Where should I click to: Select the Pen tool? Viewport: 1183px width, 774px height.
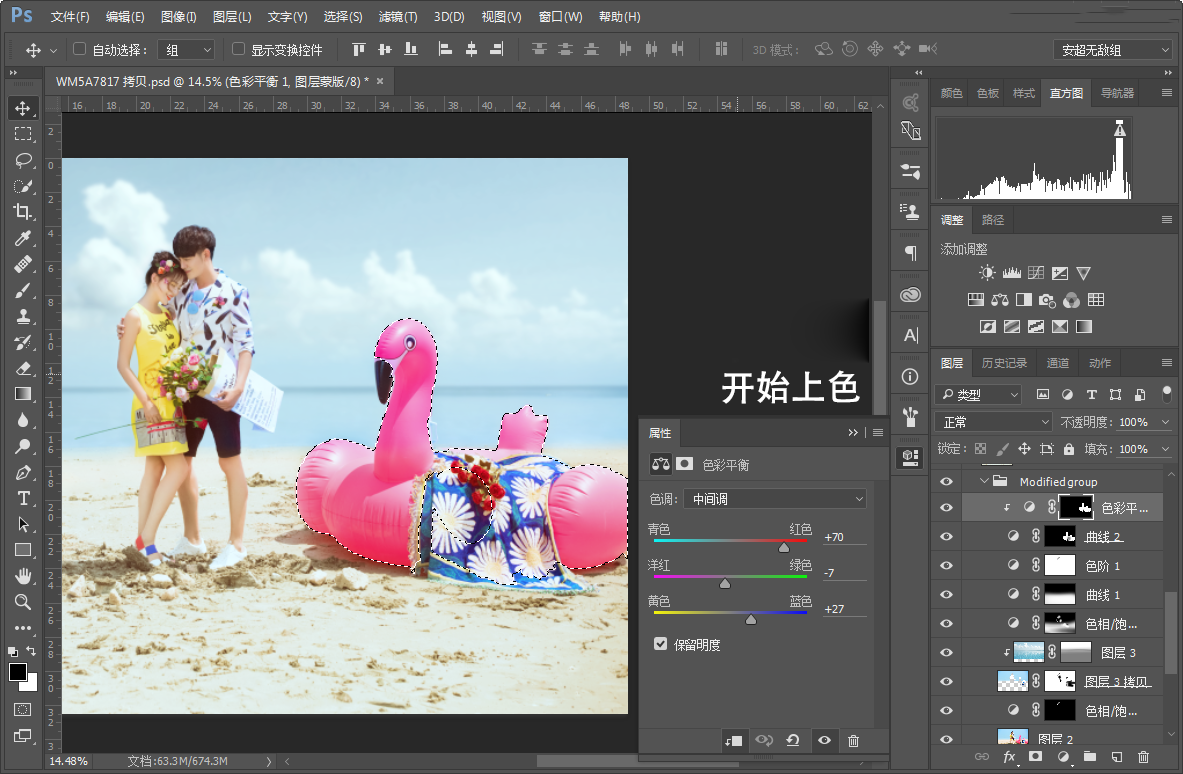pyautogui.click(x=23, y=472)
